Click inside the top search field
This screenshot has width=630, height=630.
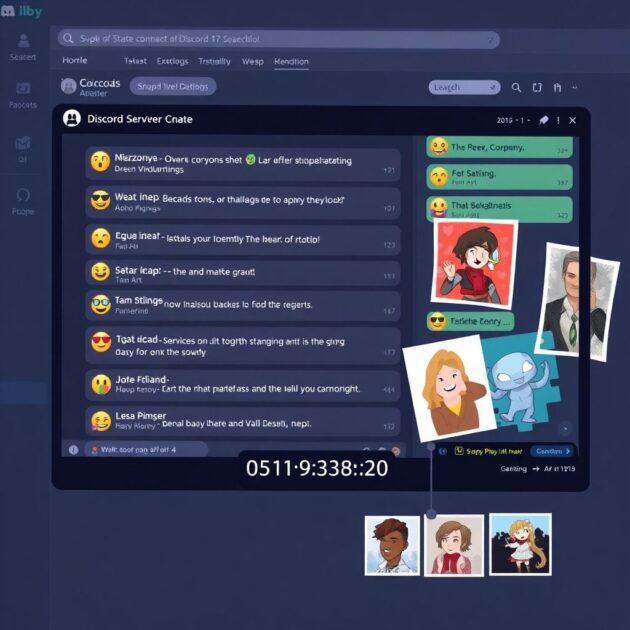click(279, 39)
